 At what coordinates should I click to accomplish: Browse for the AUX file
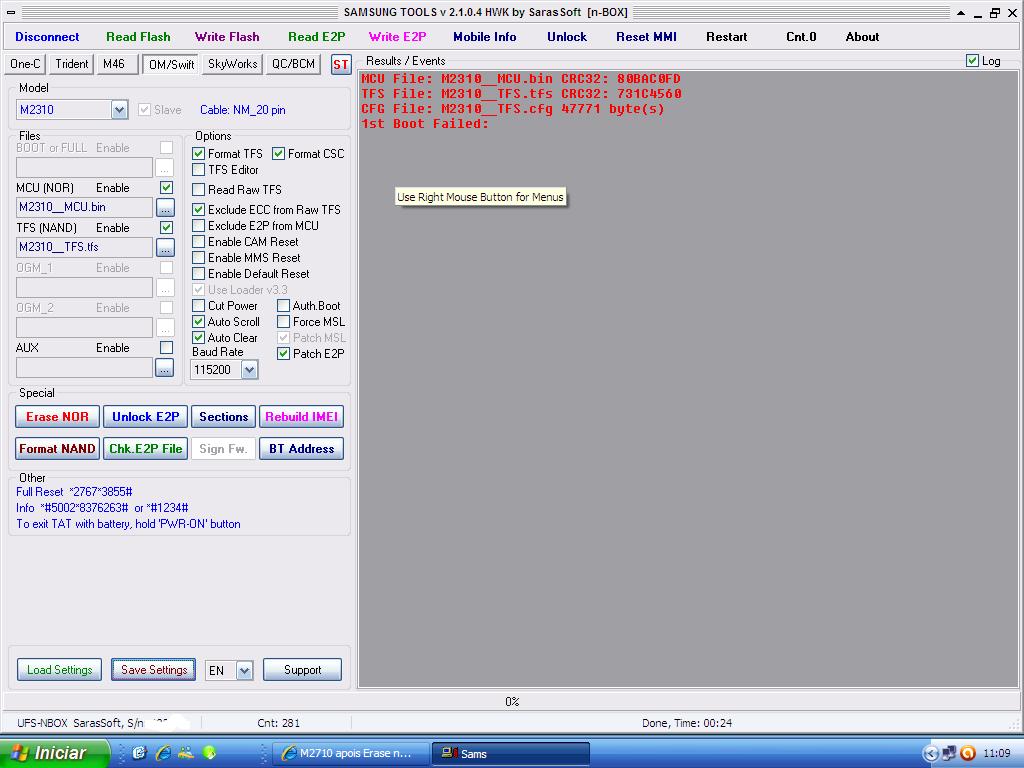[x=165, y=368]
